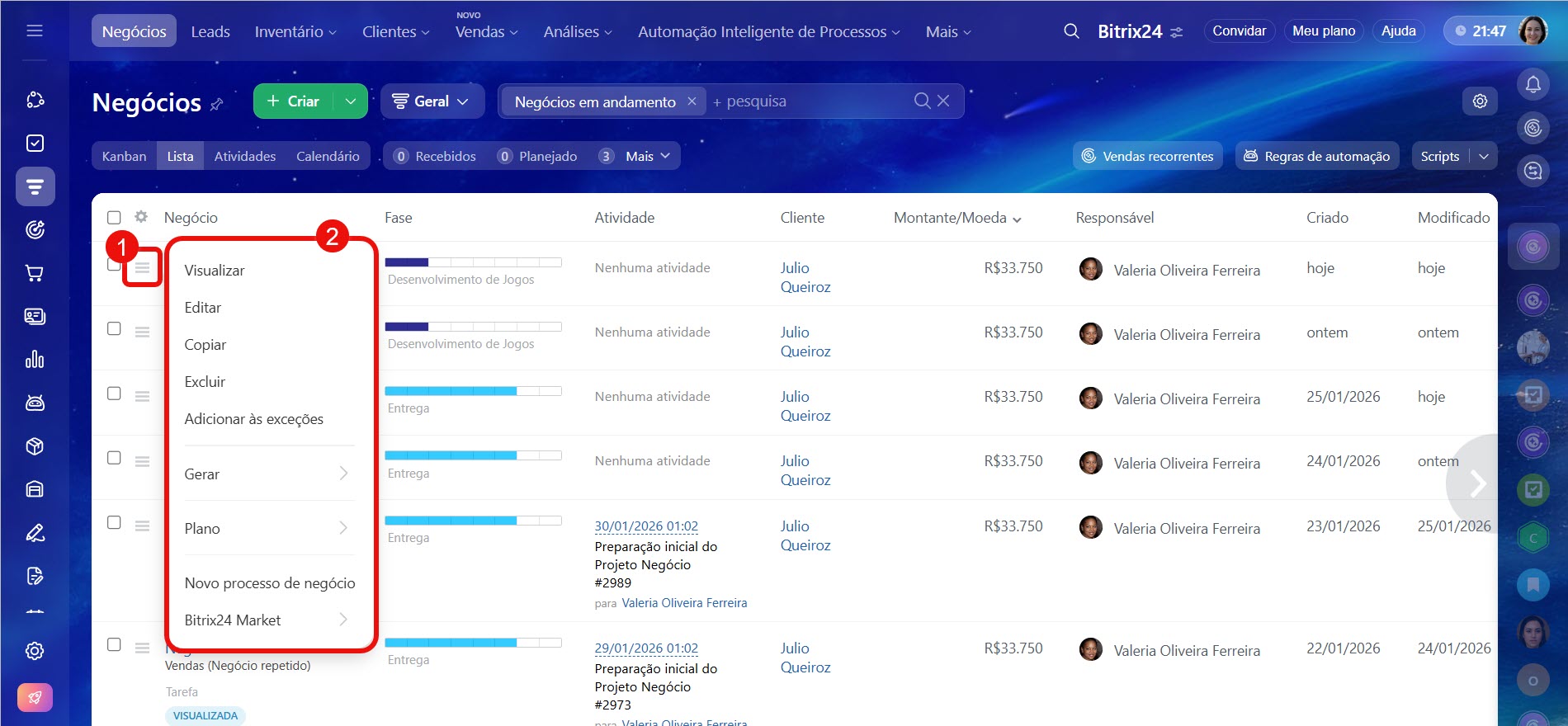Open the shopping cart sidebar icon
This screenshot has height=726, width=1568.
tap(35, 273)
